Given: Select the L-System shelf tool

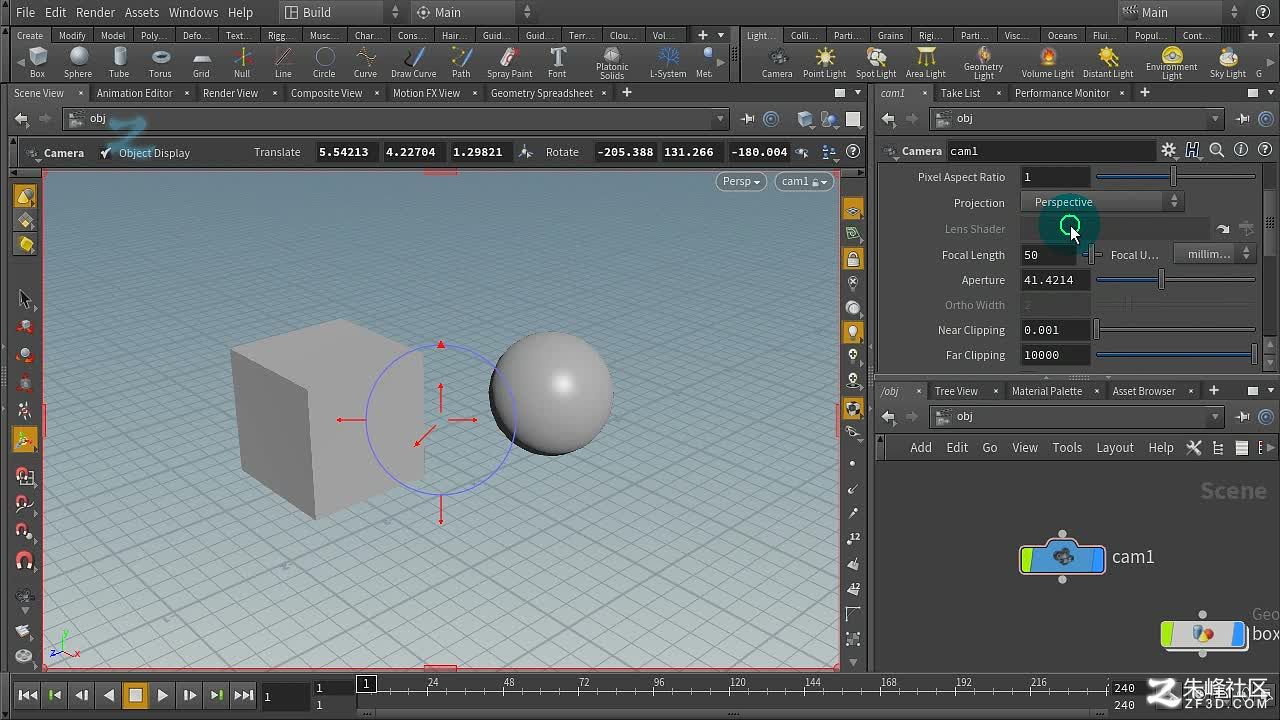Looking at the screenshot, I should tap(668, 62).
